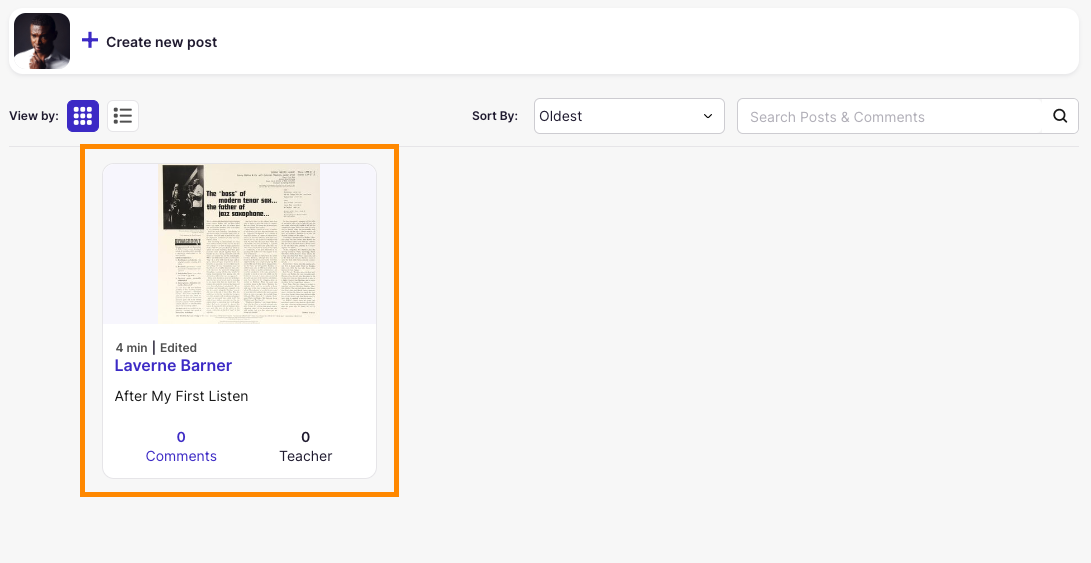Viewport: 1091px width, 563px height.
Task: Click the Edited indicator on the post
Action: [178, 348]
